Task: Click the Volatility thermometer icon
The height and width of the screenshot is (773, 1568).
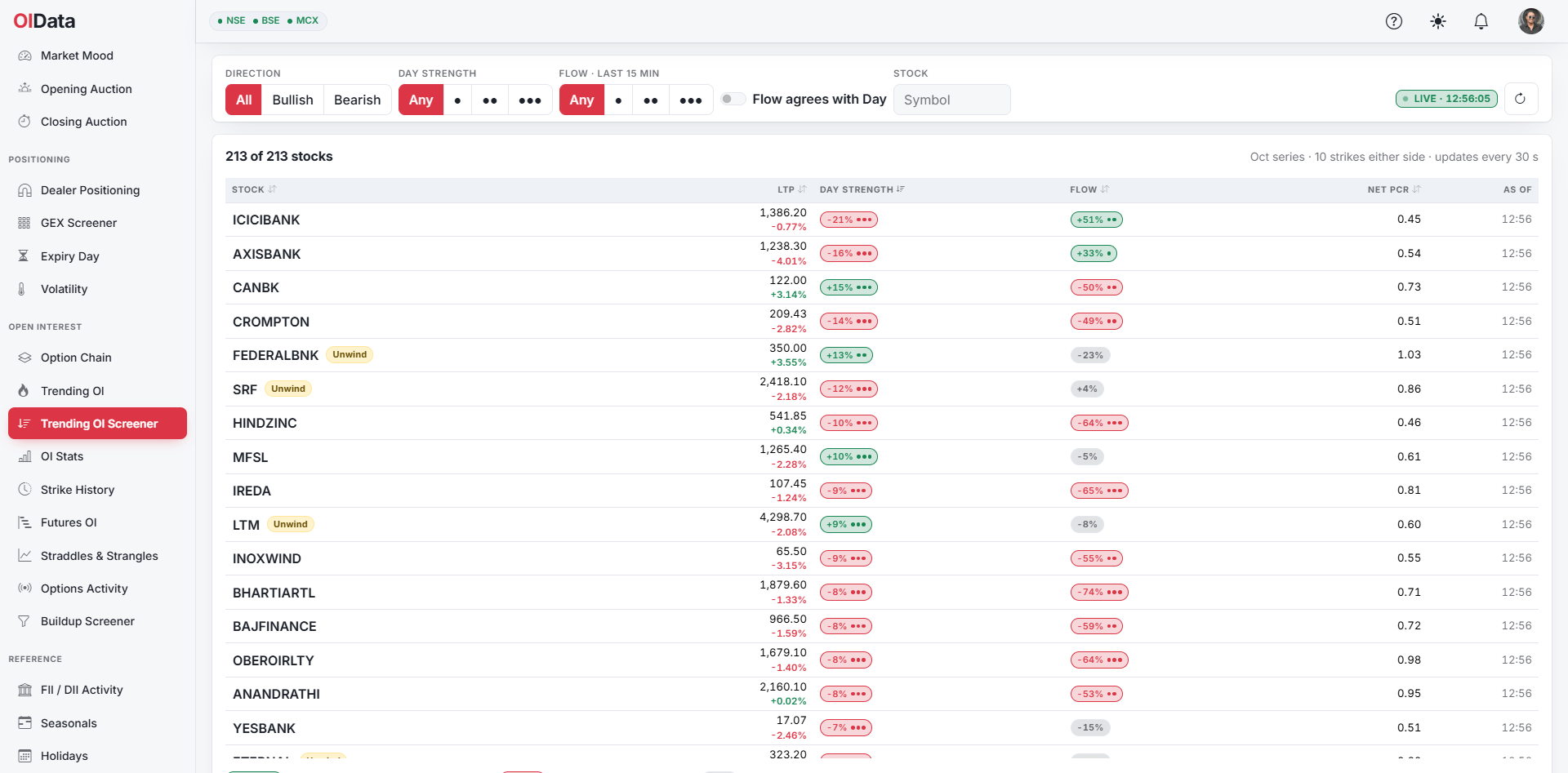Action: point(22,289)
